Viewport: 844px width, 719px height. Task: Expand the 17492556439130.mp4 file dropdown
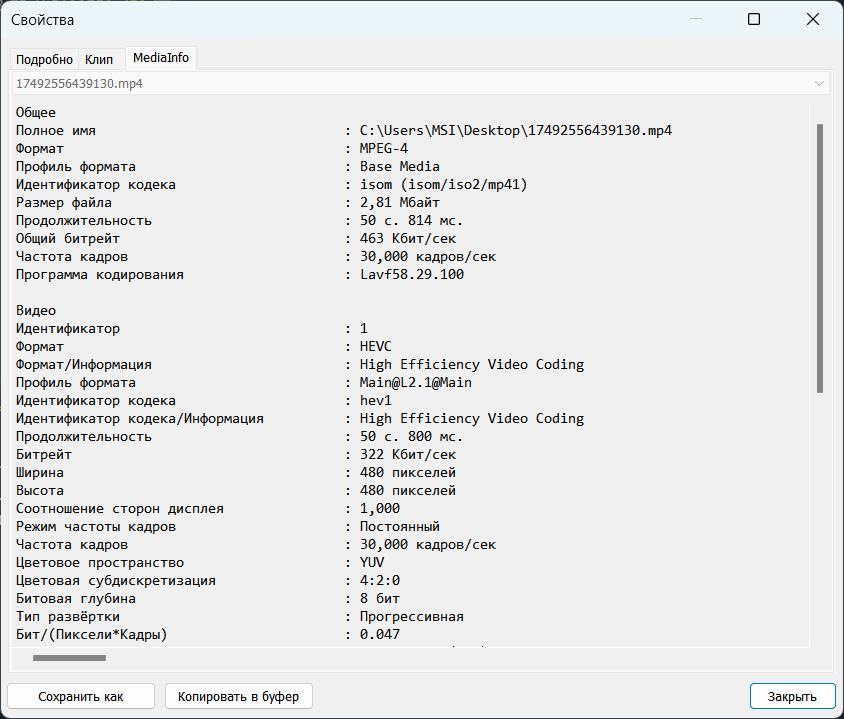[x=820, y=84]
